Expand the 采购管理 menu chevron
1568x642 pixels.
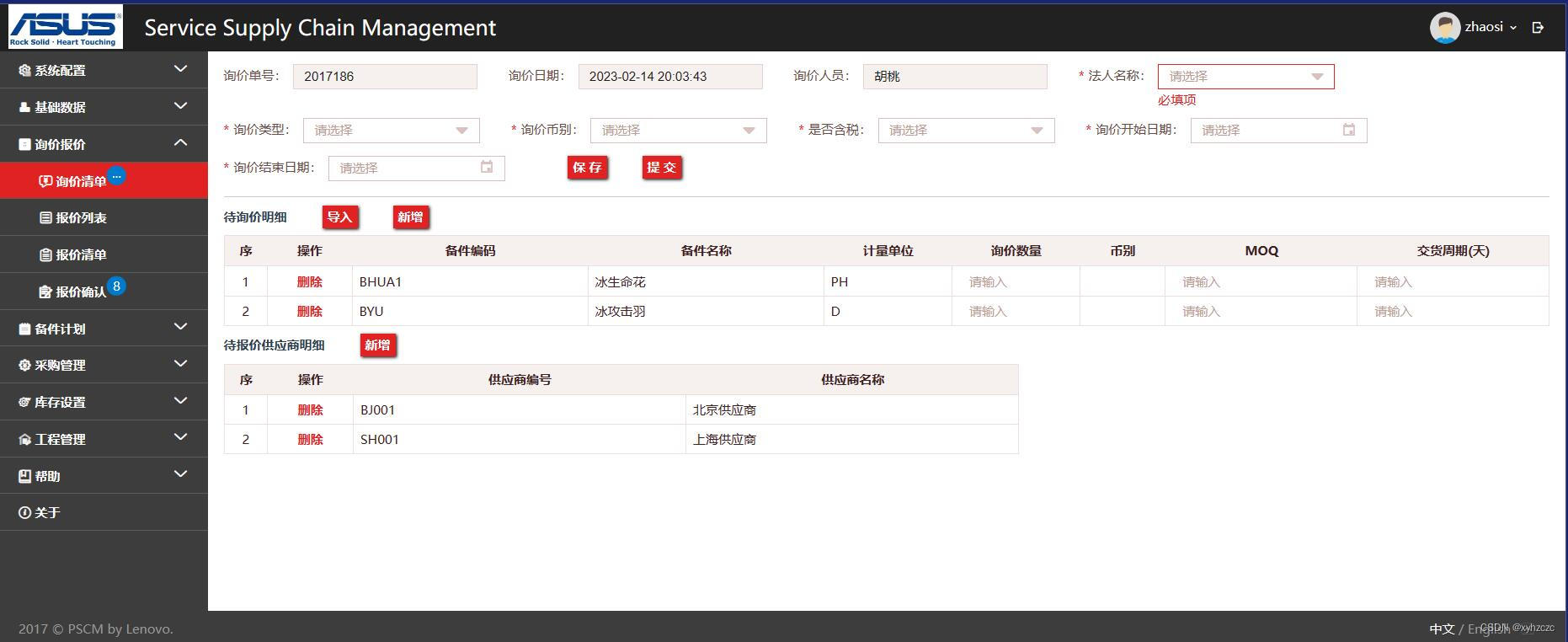tap(180, 364)
